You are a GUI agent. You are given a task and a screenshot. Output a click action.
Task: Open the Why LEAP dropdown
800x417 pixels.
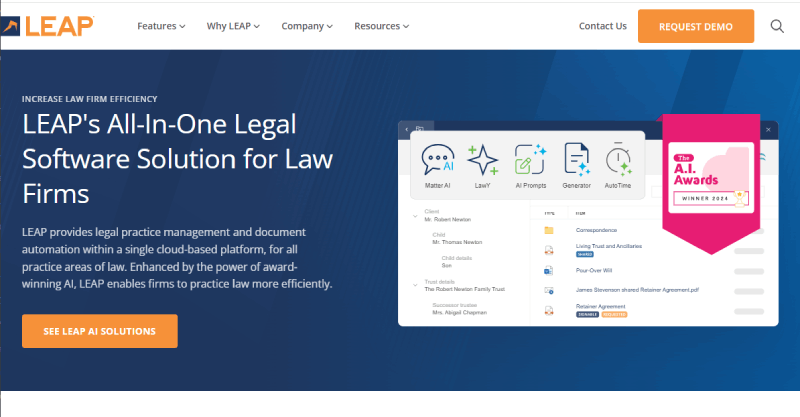[234, 26]
